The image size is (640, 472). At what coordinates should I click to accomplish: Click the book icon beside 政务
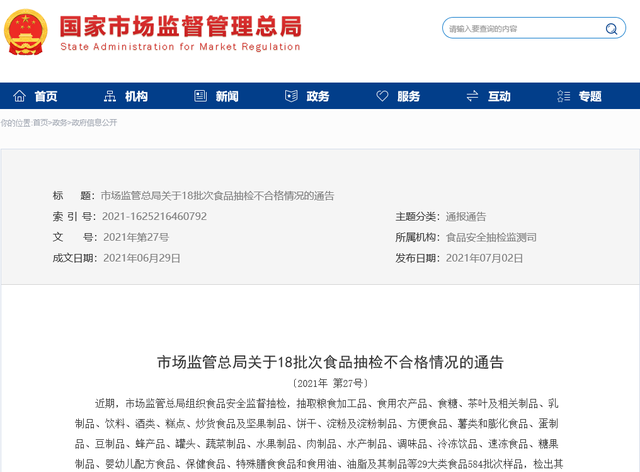click(x=291, y=96)
